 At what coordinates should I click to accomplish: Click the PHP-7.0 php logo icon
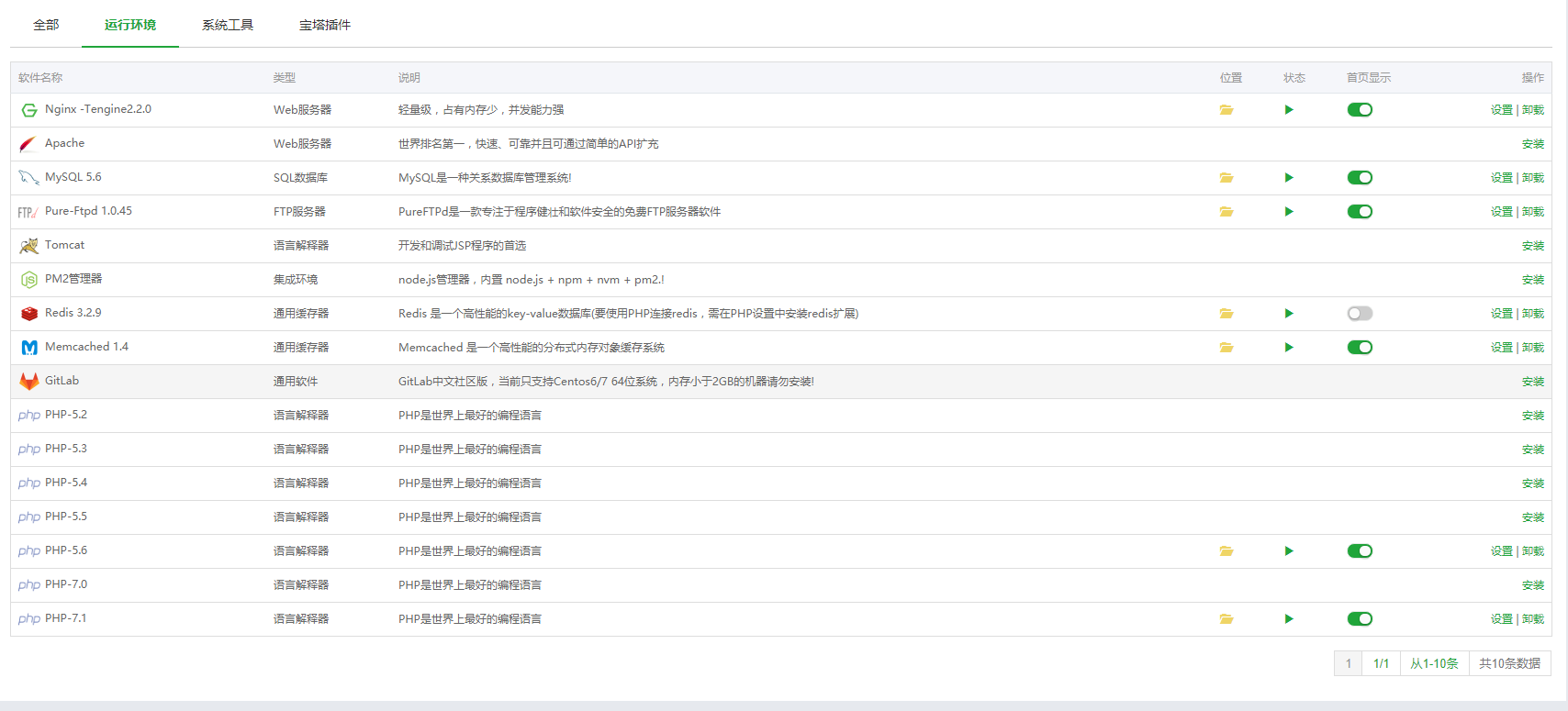point(29,585)
